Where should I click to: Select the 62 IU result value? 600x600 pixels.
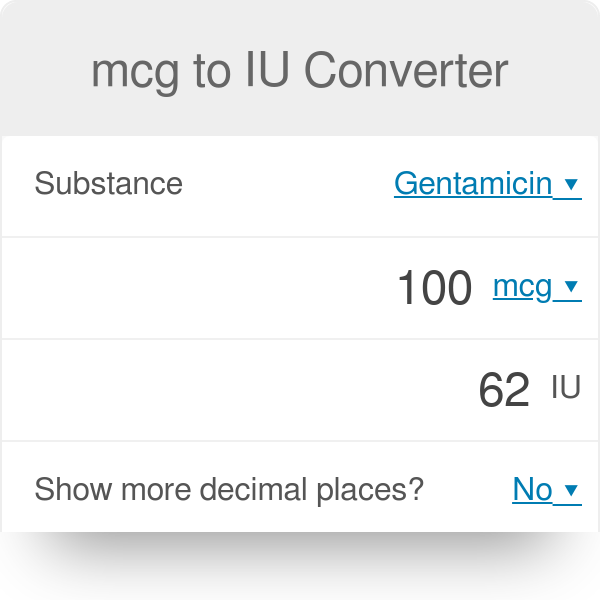point(503,390)
